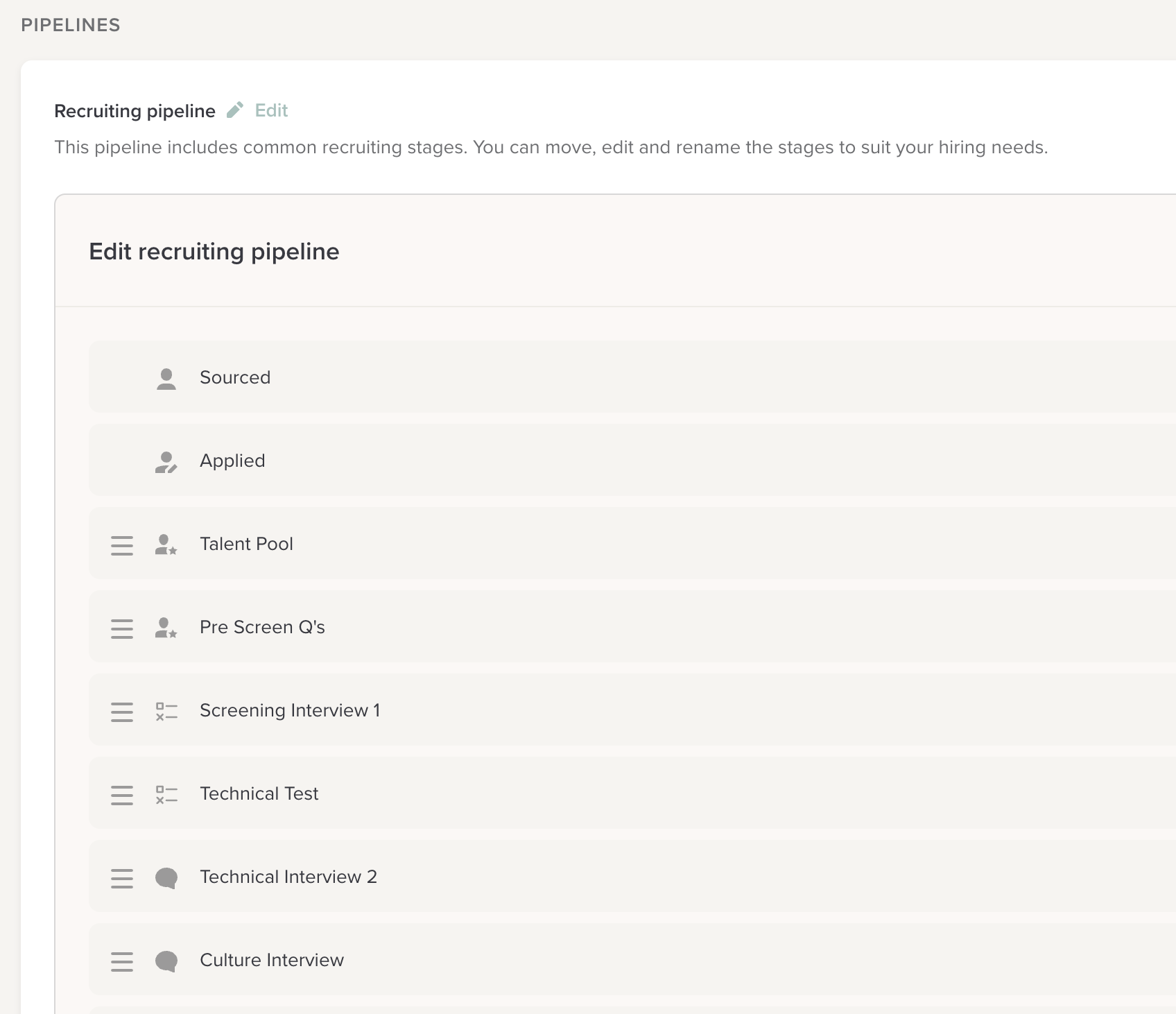1176x1014 pixels.
Task: Select the Technical Test stage name
Action: (x=259, y=793)
